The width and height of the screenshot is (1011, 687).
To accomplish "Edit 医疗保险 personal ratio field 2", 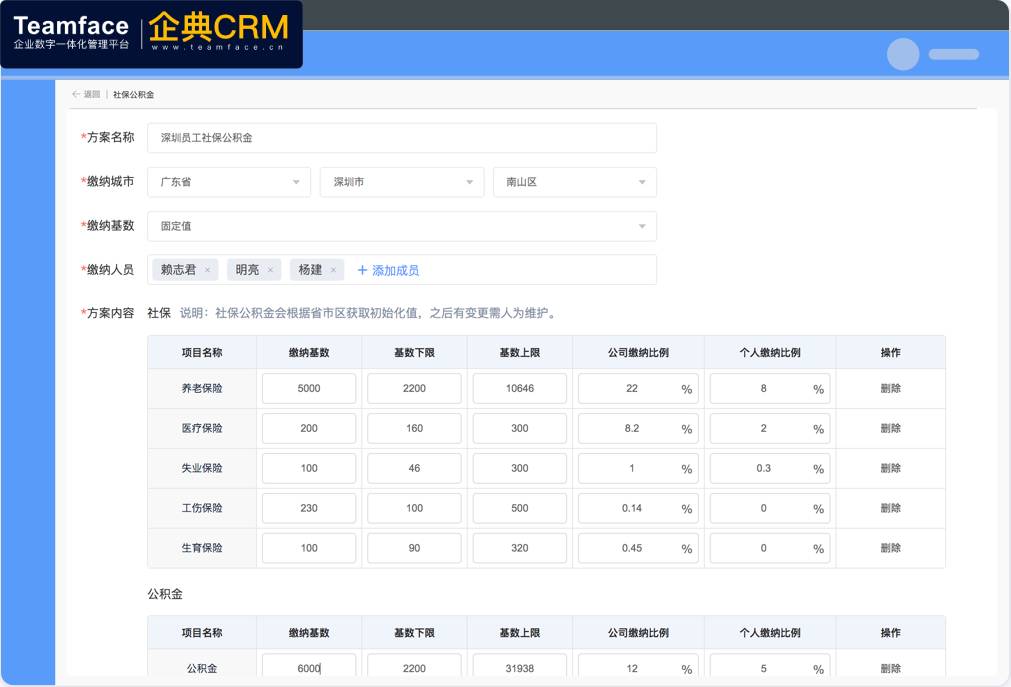I will coord(770,428).
